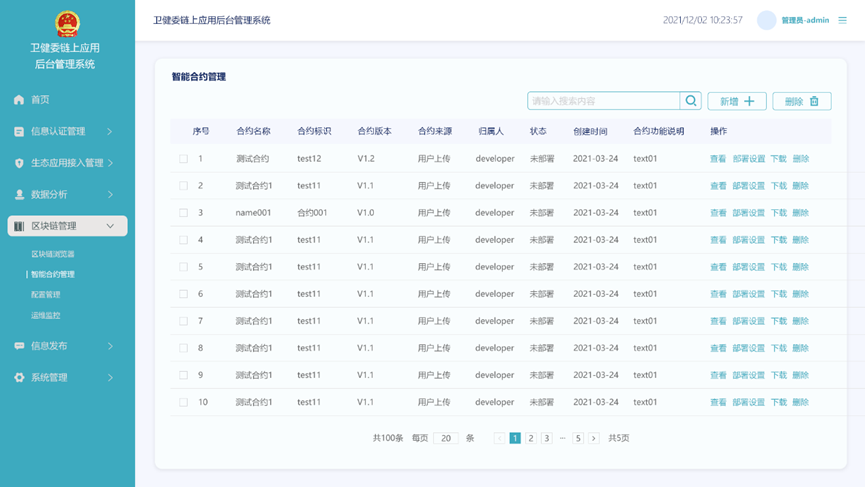Click the magnifier search icon
The height and width of the screenshot is (487, 865).
(691, 101)
